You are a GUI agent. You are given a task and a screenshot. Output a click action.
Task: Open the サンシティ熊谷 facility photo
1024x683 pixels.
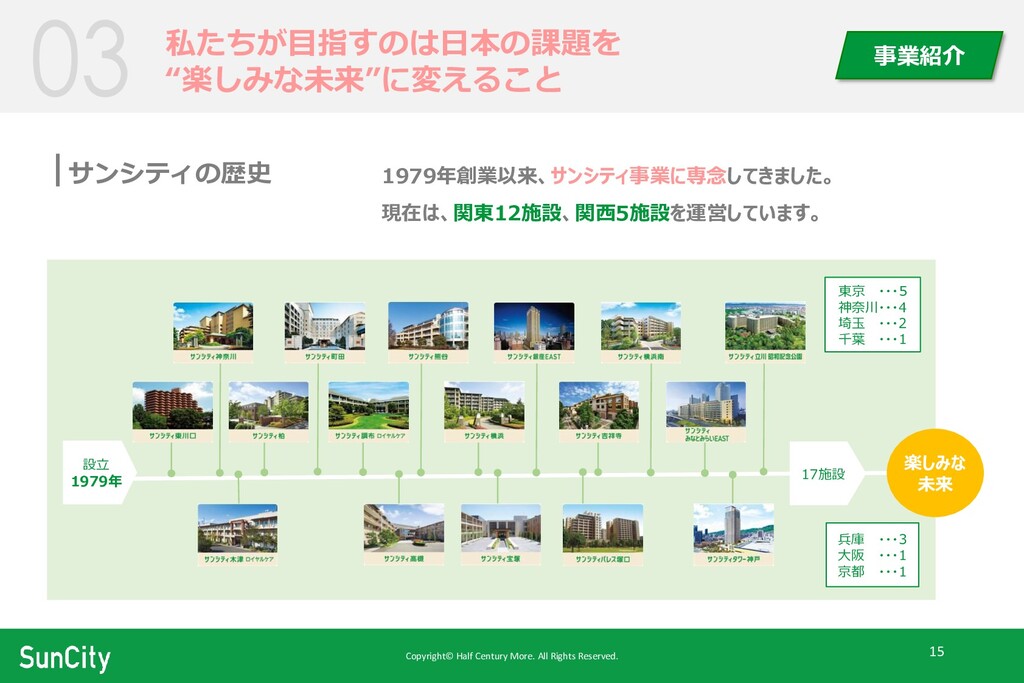[428, 326]
